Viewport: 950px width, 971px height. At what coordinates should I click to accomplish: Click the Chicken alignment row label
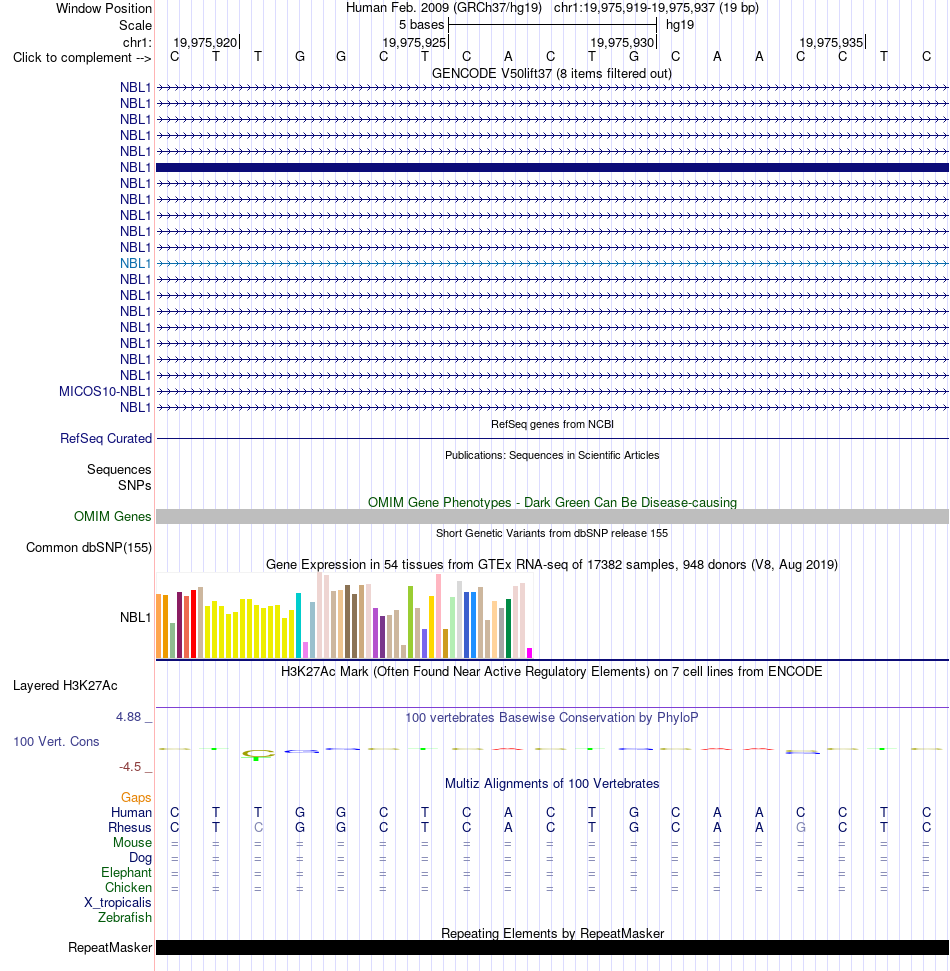(128, 887)
